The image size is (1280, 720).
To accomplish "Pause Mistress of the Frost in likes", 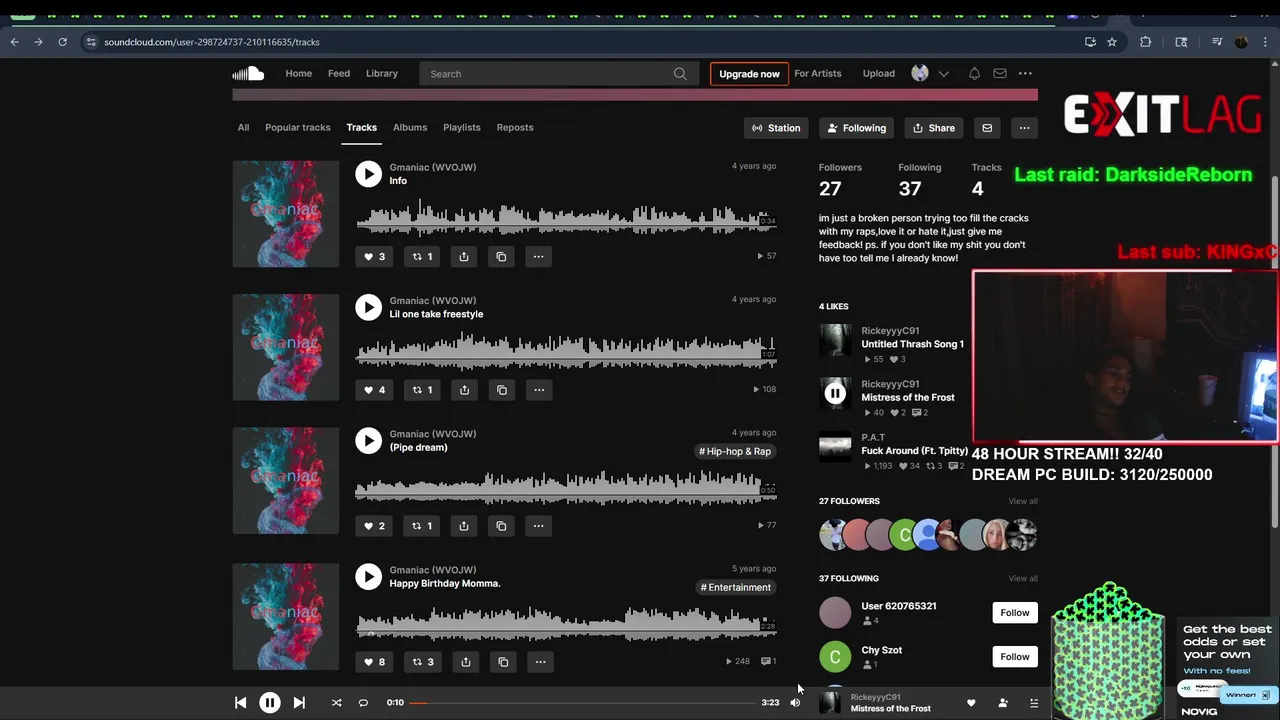I will (835, 394).
